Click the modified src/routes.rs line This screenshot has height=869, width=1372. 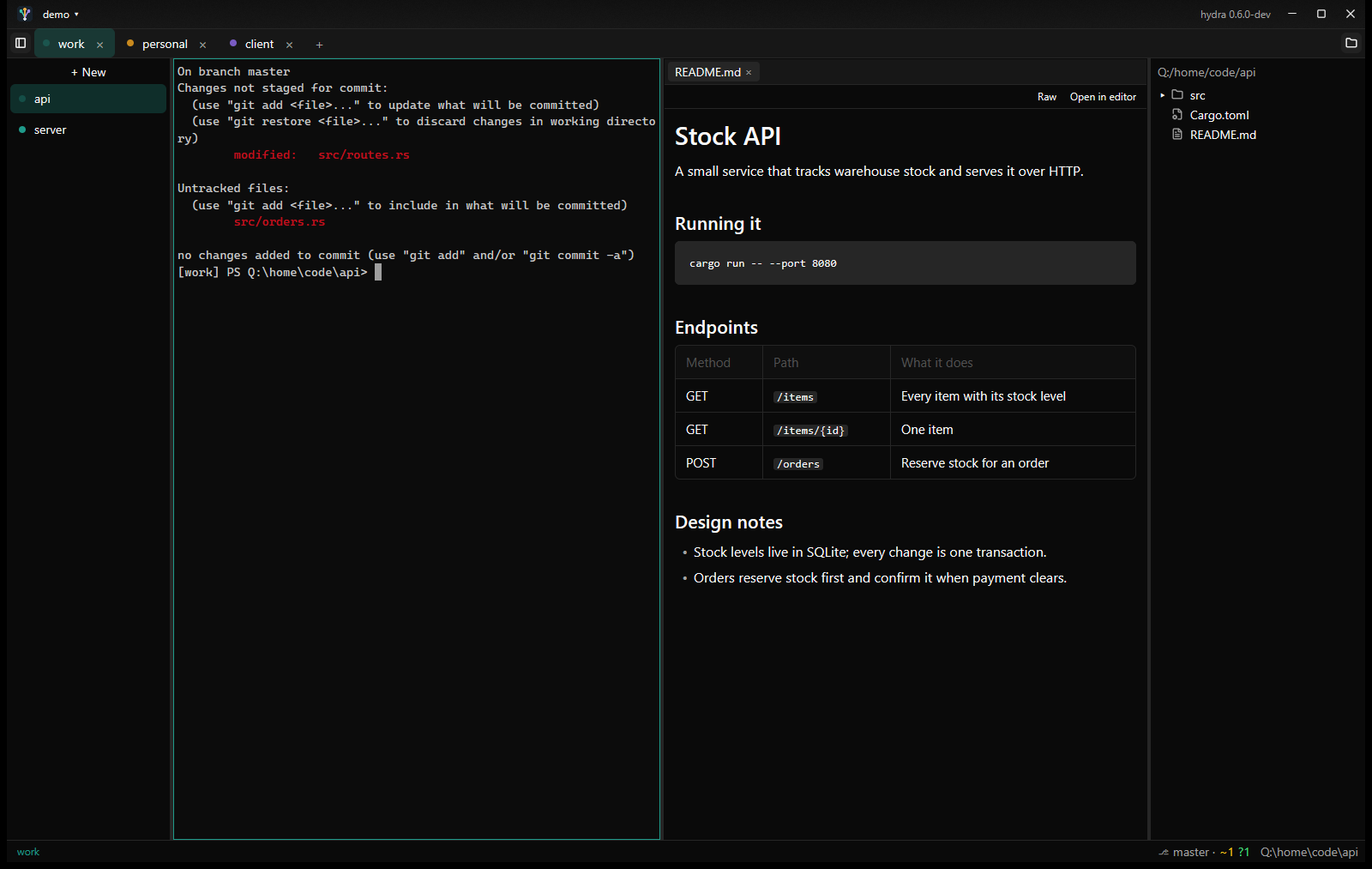click(322, 154)
